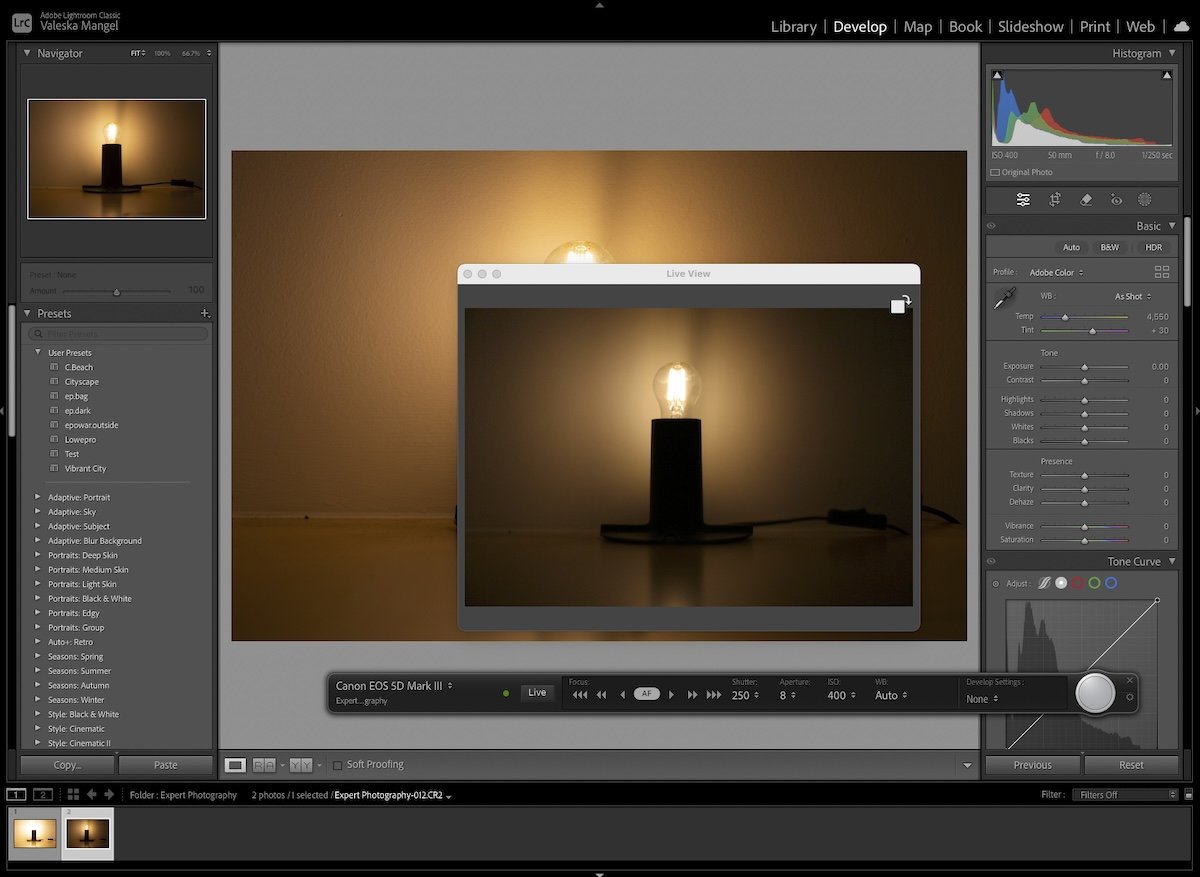The height and width of the screenshot is (877, 1200).
Task: Select the green channel in Tone Curve
Action: [x=1094, y=582]
